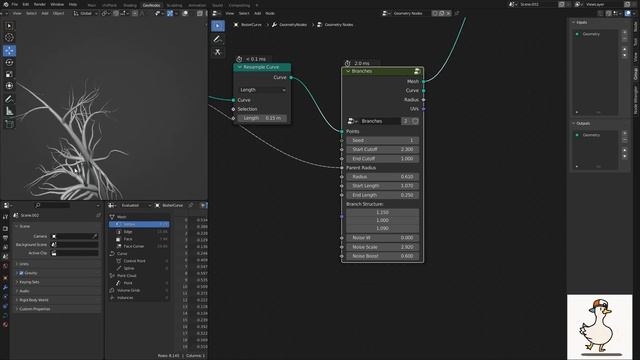This screenshot has height=360, width=640.
Task: Unlink the Geometry Nodes datablock X button
Action: tap(448, 13)
